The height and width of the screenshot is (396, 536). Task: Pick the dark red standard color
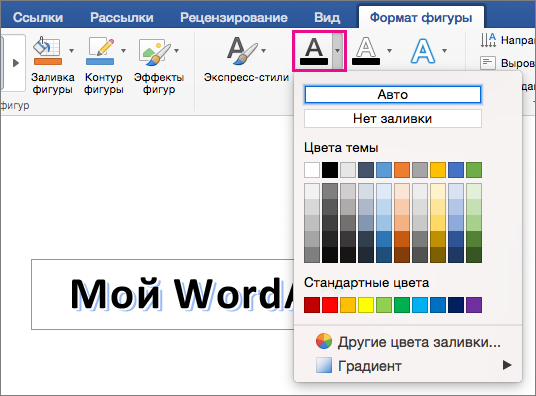[312, 305]
